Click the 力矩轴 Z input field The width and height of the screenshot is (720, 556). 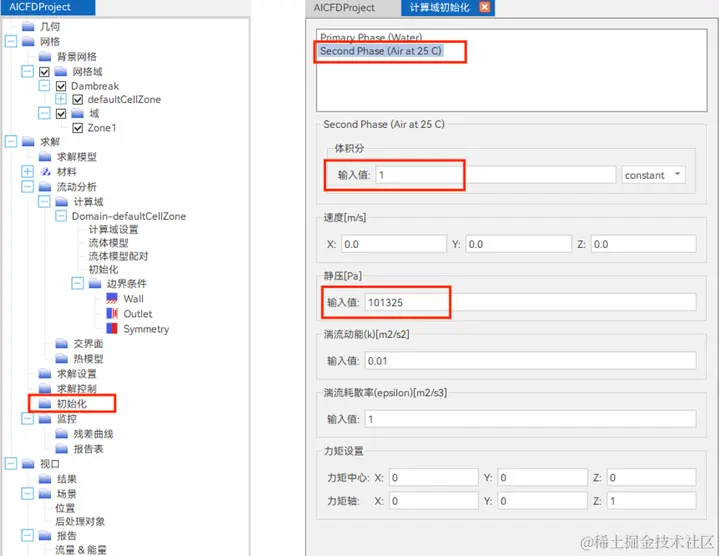[x=652, y=501]
